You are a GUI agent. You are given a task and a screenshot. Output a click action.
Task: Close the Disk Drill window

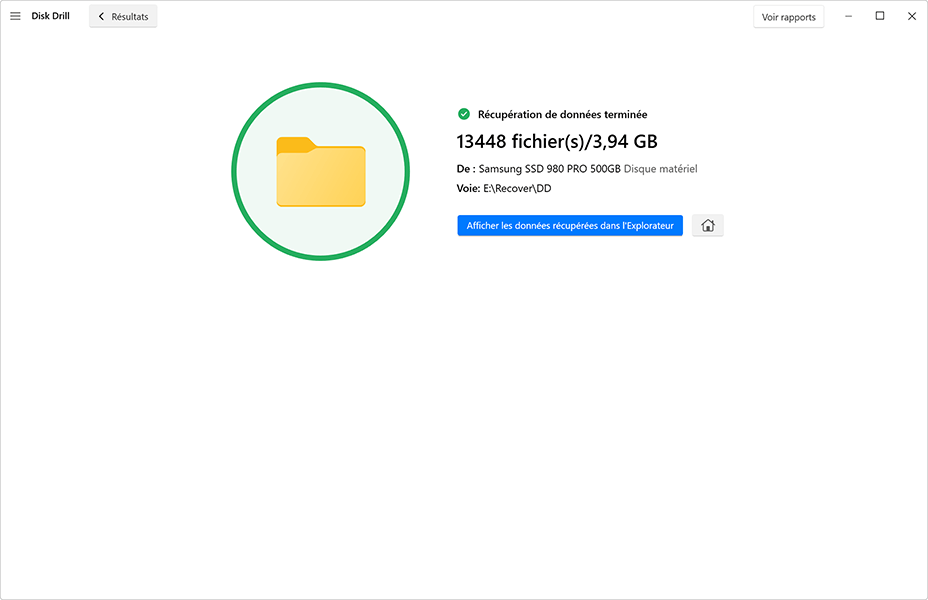[x=912, y=16]
